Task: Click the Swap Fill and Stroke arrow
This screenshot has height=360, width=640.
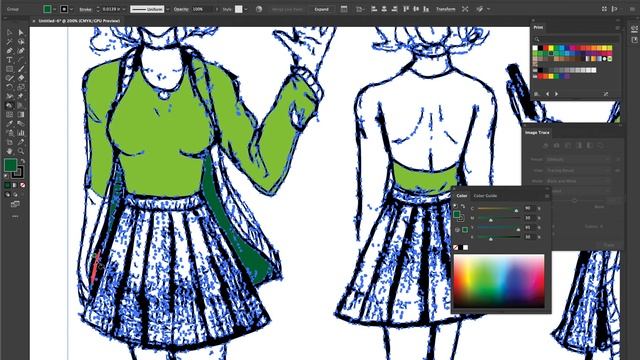Action: tap(23, 161)
